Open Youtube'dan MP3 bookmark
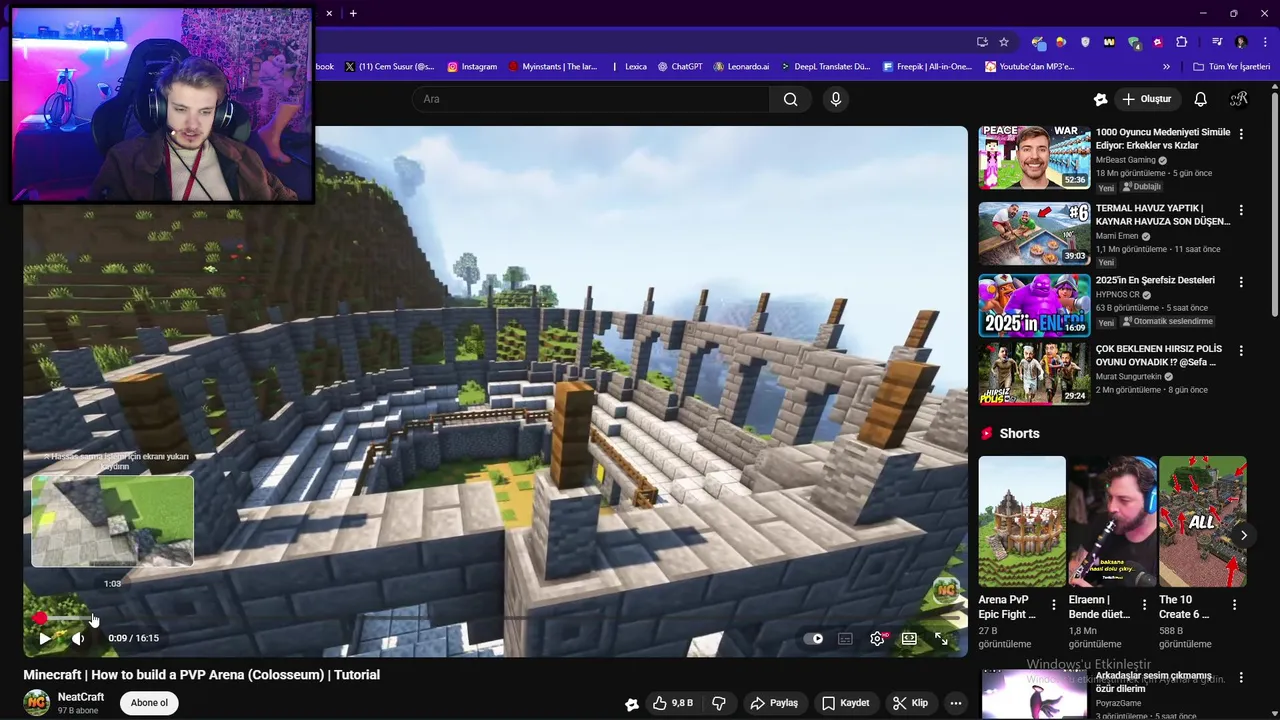The width and height of the screenshot is (1280, 720). coord(1029,67)
